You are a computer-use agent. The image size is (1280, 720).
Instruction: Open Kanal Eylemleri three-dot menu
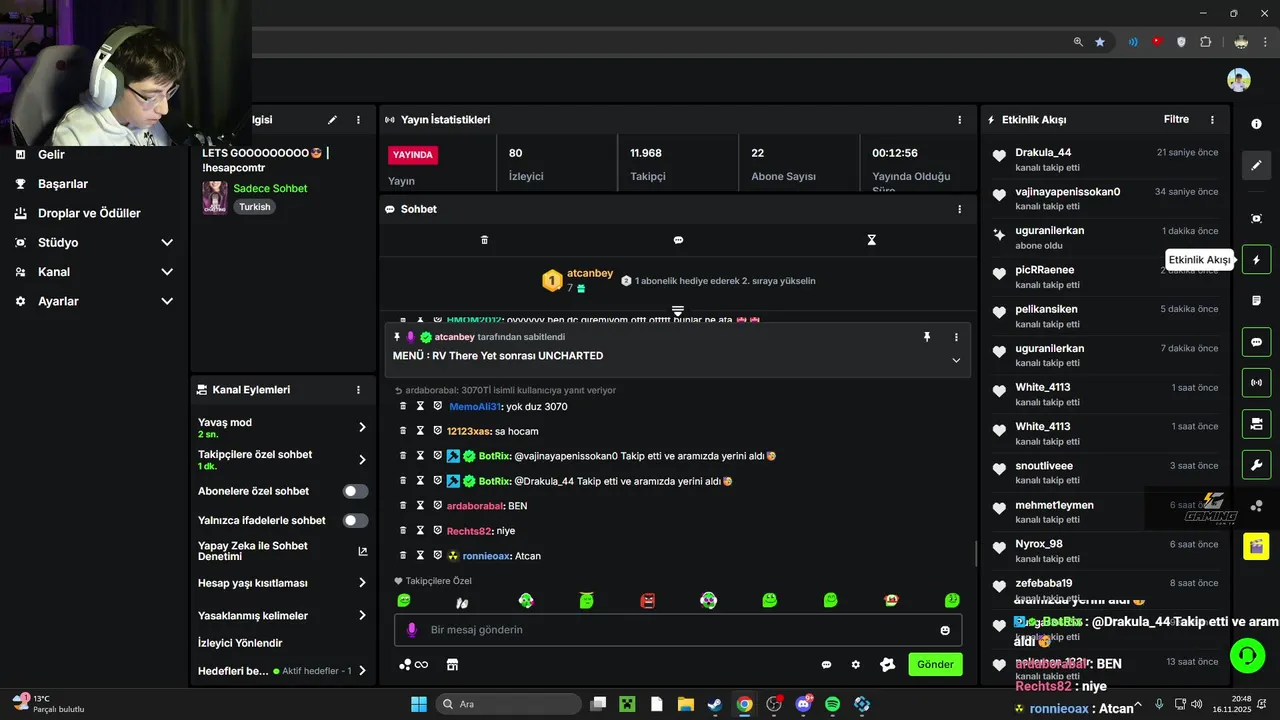358,390
